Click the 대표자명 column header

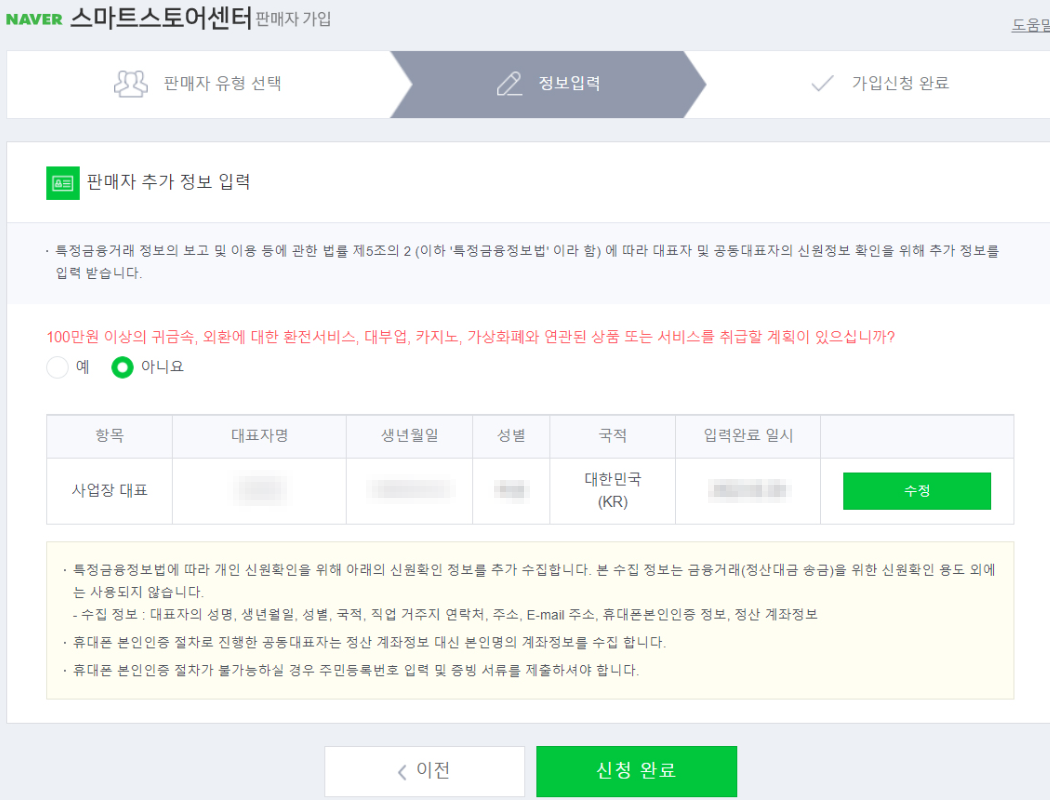pos(259,436)
